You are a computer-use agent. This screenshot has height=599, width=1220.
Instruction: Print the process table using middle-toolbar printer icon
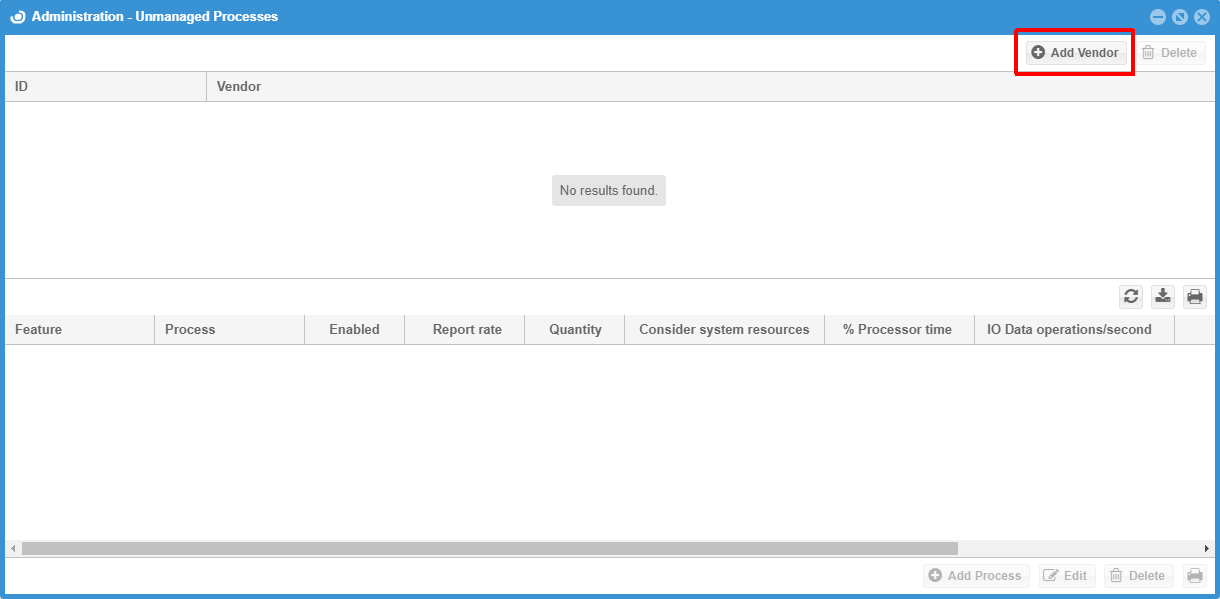[1195, 296]
